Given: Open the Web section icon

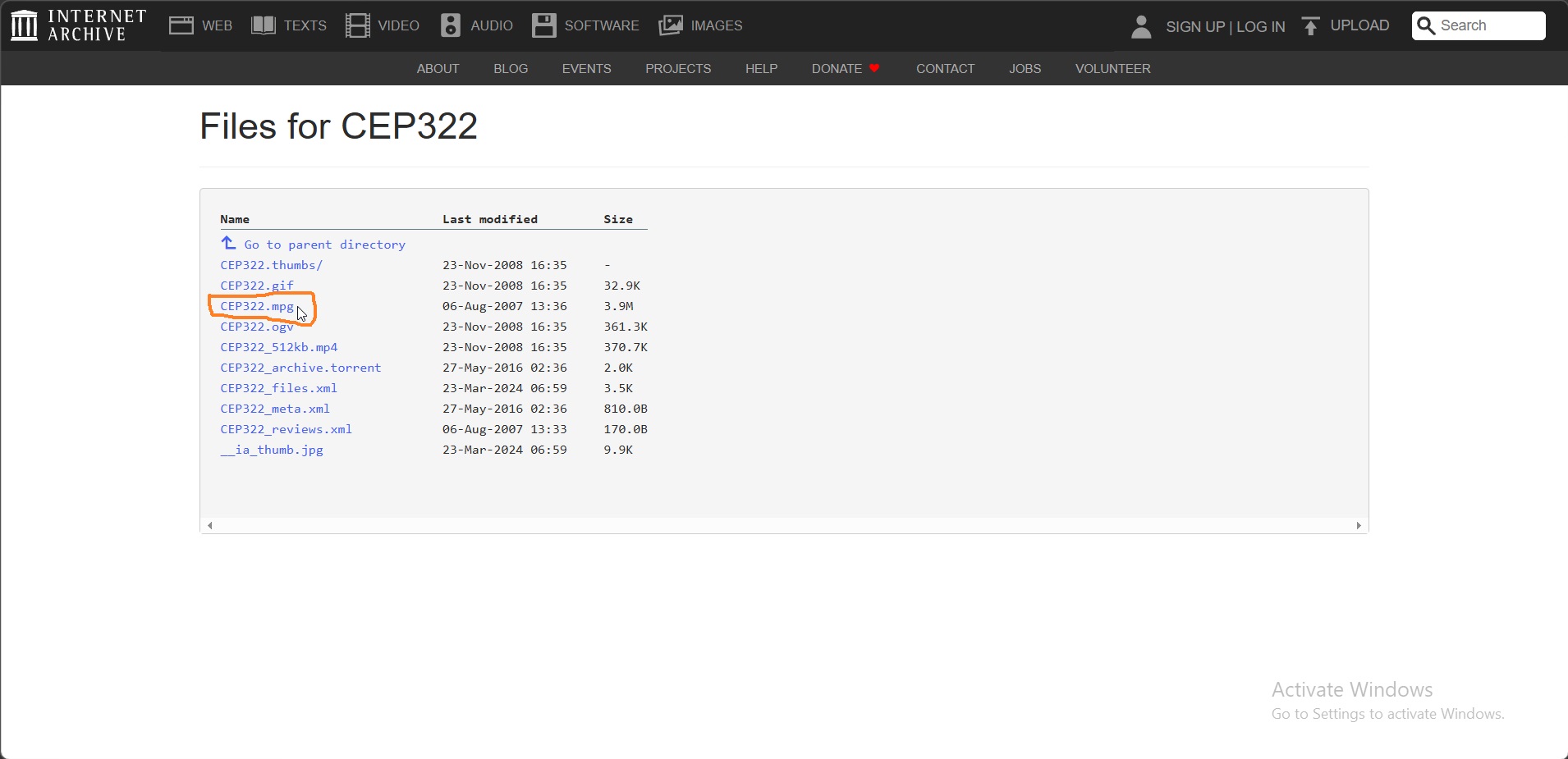Looking at the screenshot, I should (x=181, y=25).
